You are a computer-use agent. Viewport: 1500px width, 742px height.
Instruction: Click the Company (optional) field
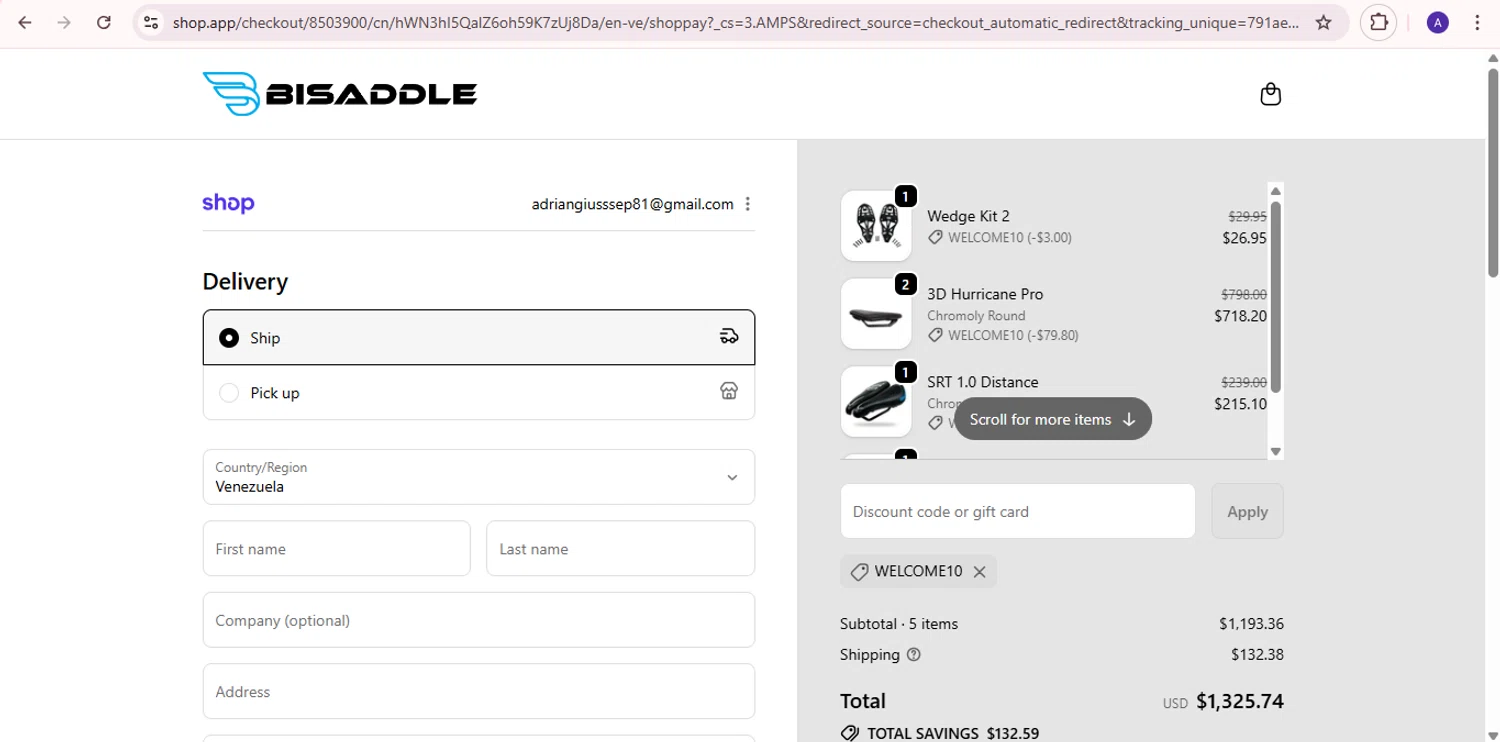479,620
